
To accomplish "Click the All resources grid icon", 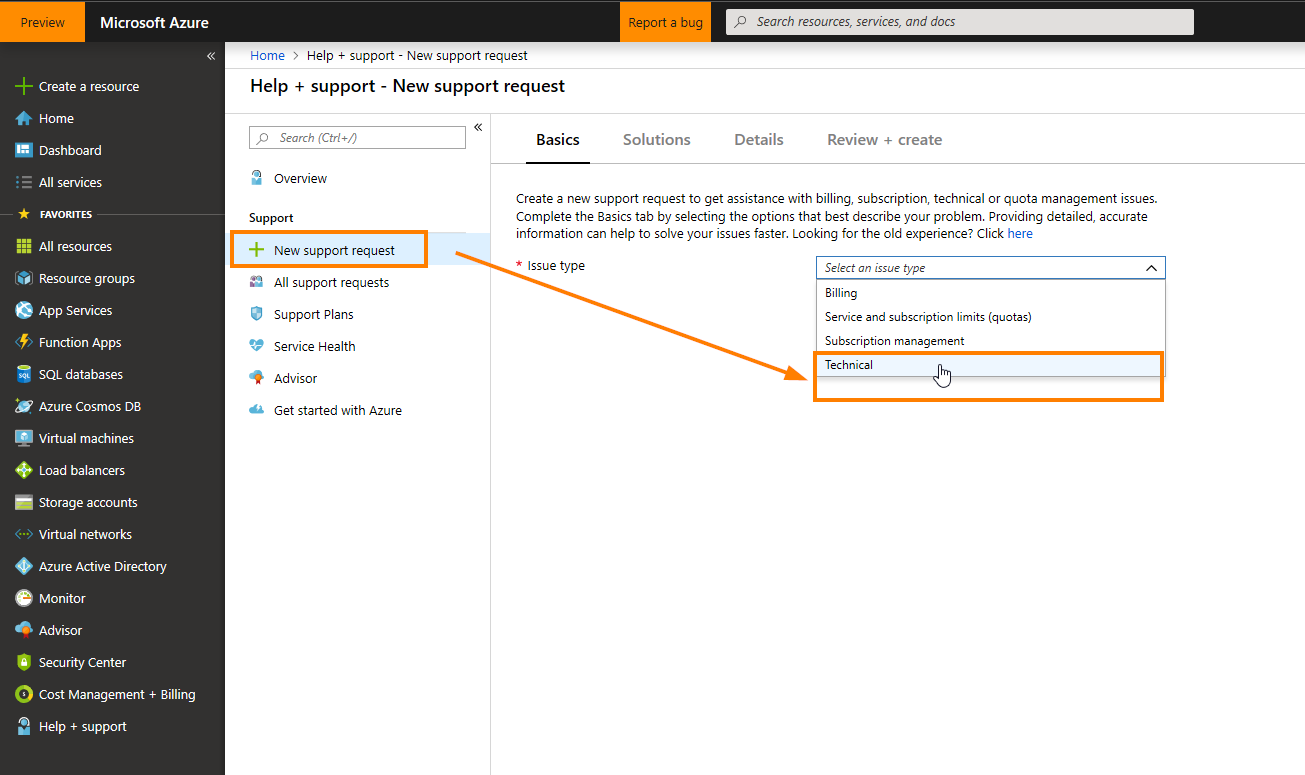I will coord(24,247).
